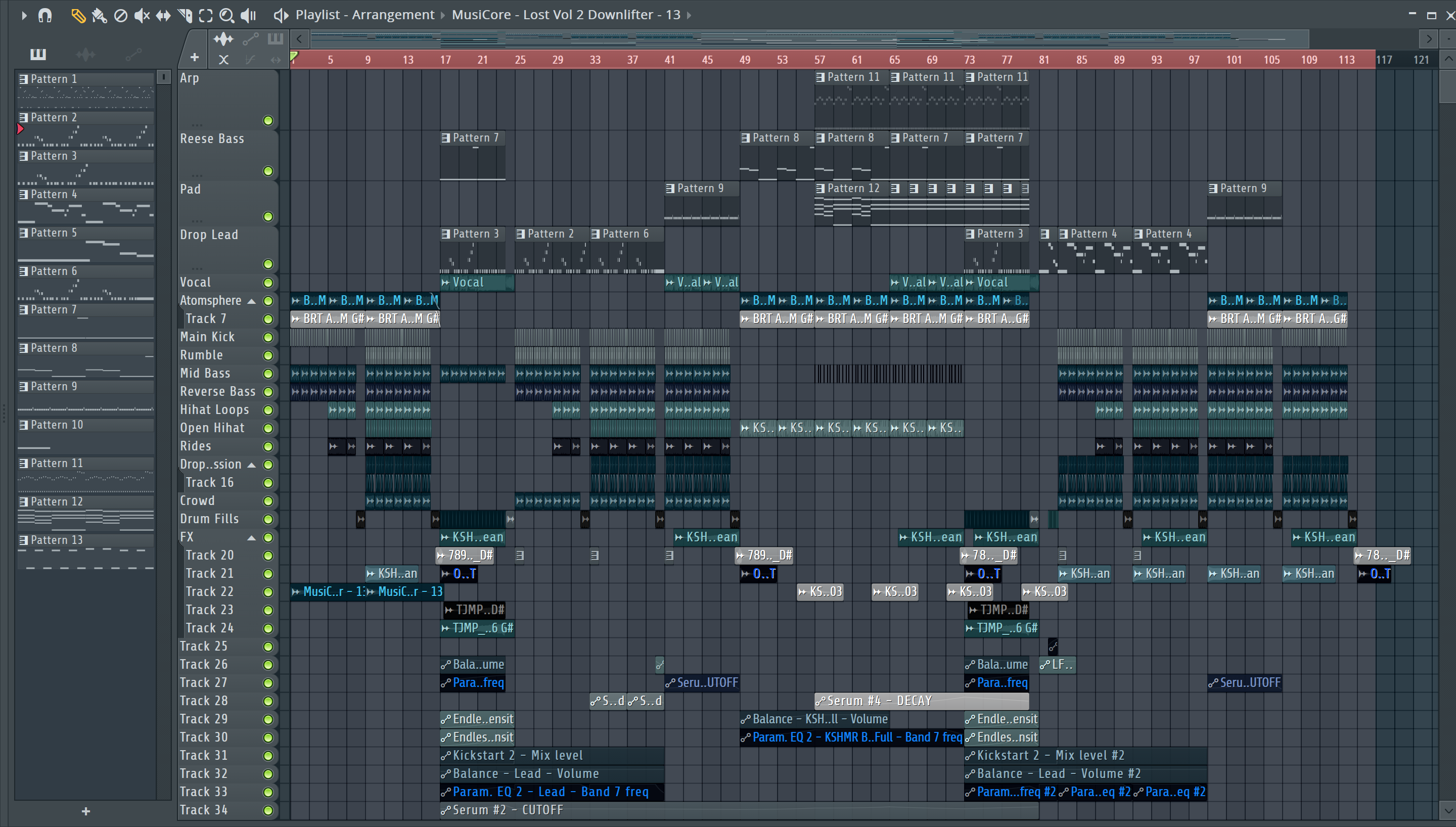Toggle the magnet snap icon
The height and width of the screenshot is (827, 1456).
(x=45, y=15)
